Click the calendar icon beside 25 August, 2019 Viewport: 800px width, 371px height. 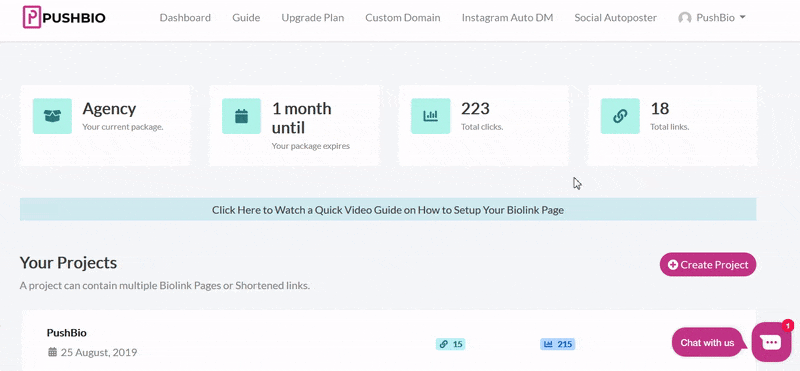pyautogui.click(x=52, y=352)
